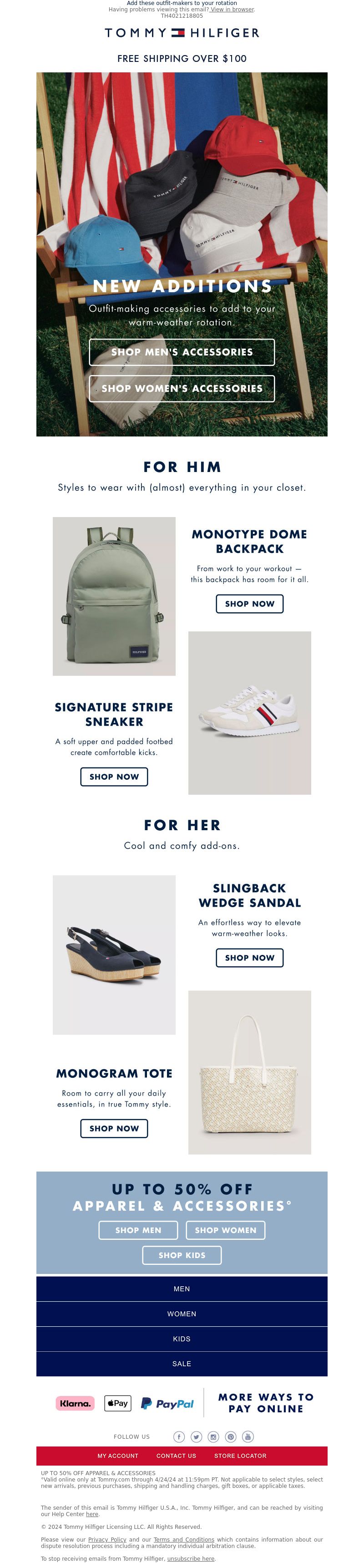Click the unsubscribe here link

(x=191, y=1558)
